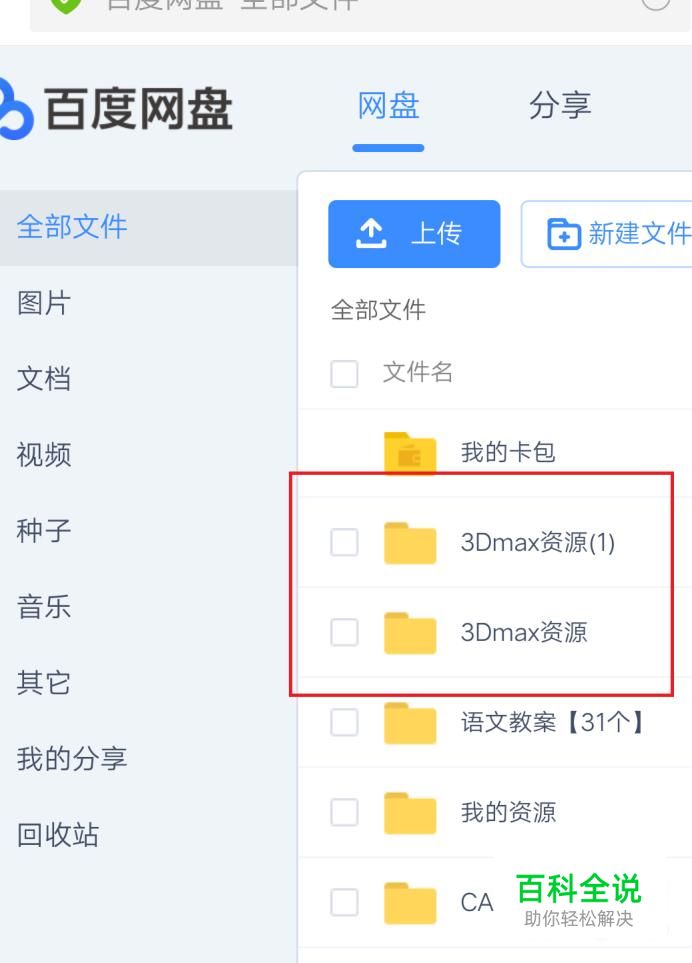
Task: Click the 语文教案【31个】 folder icon
Action: pos(410,723)
